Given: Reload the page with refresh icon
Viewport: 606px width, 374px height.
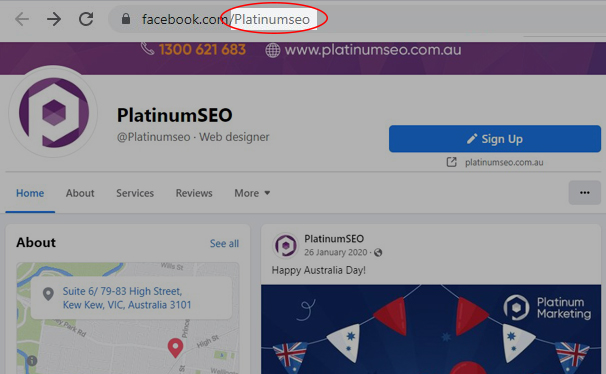Looking at the screenshot, I should [x=86, y=19].
